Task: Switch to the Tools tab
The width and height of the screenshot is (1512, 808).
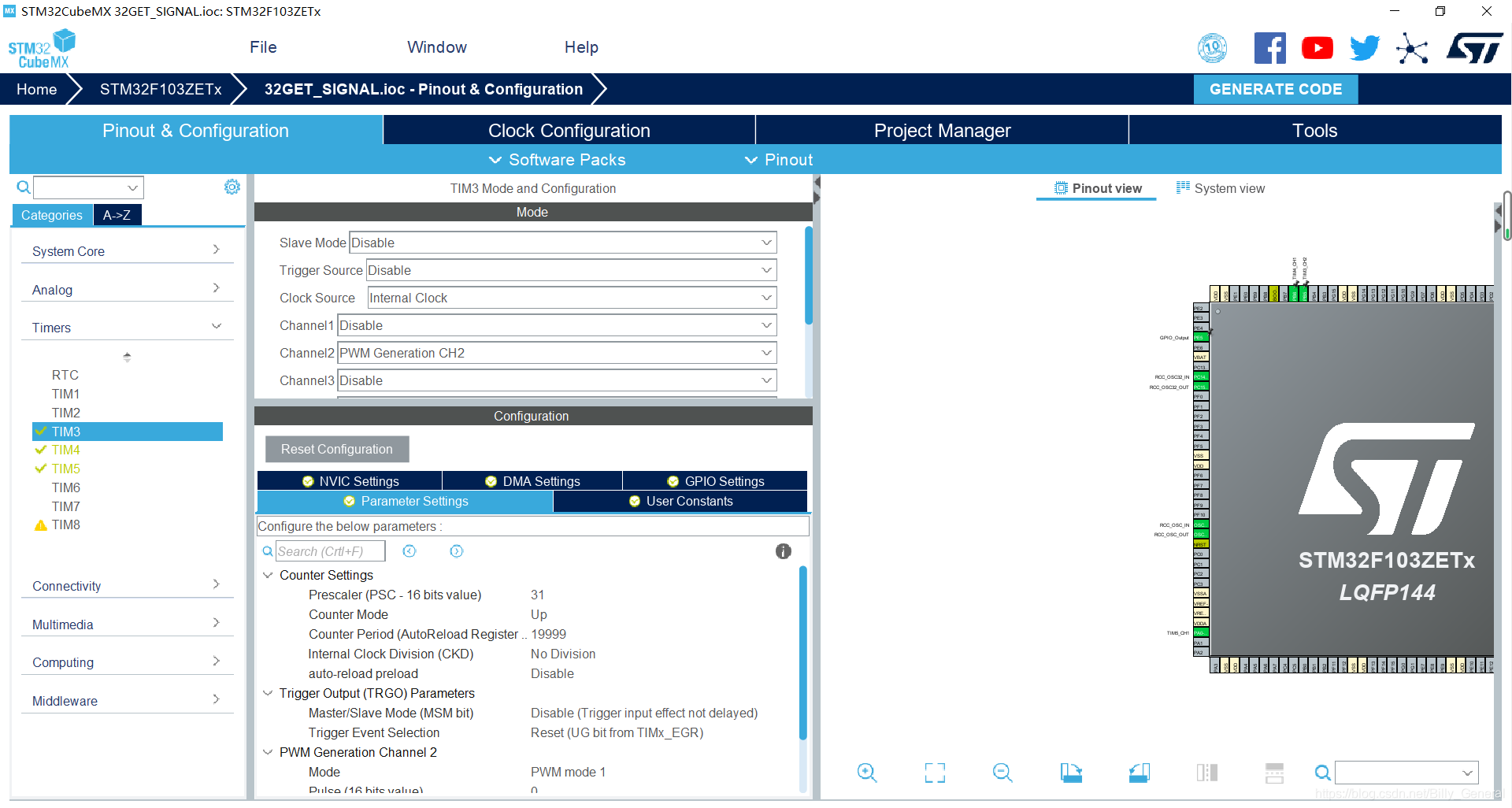Action: [x=1315, y=130]
